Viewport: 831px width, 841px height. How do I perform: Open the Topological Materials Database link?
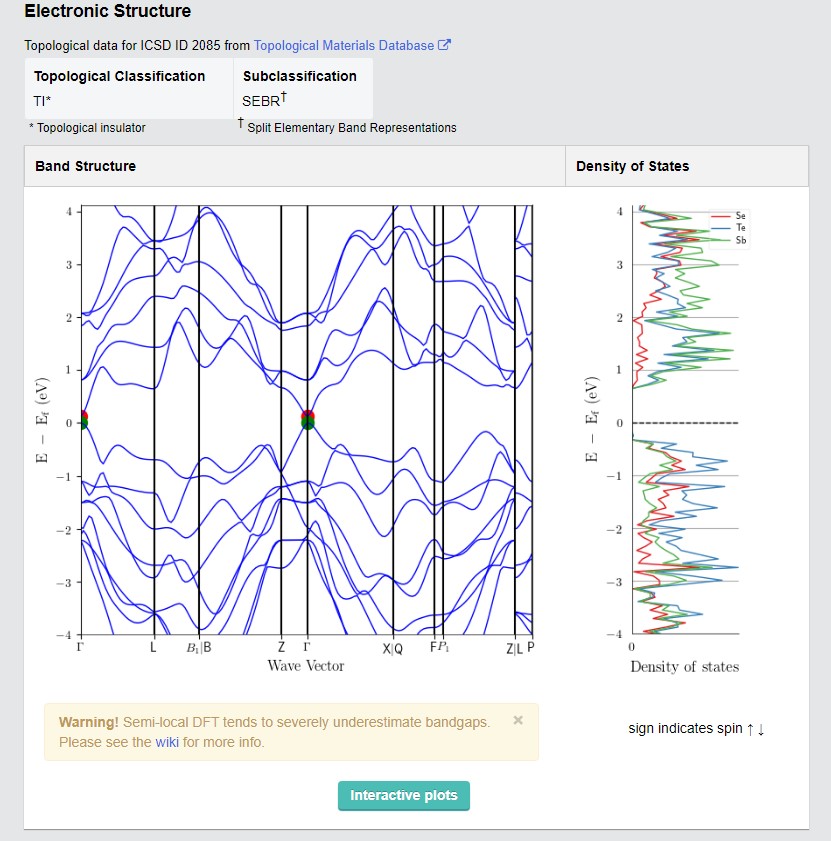pos(344,46)
